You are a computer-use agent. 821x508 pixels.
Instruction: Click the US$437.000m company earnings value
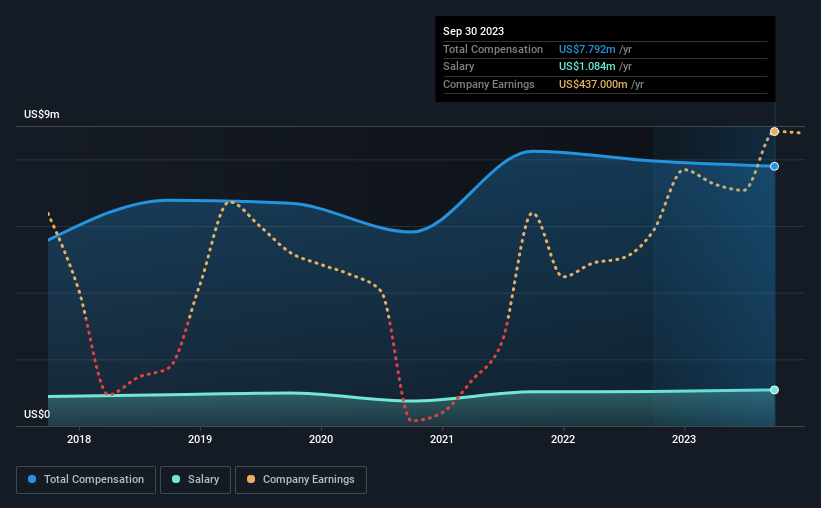pos(593,84)
